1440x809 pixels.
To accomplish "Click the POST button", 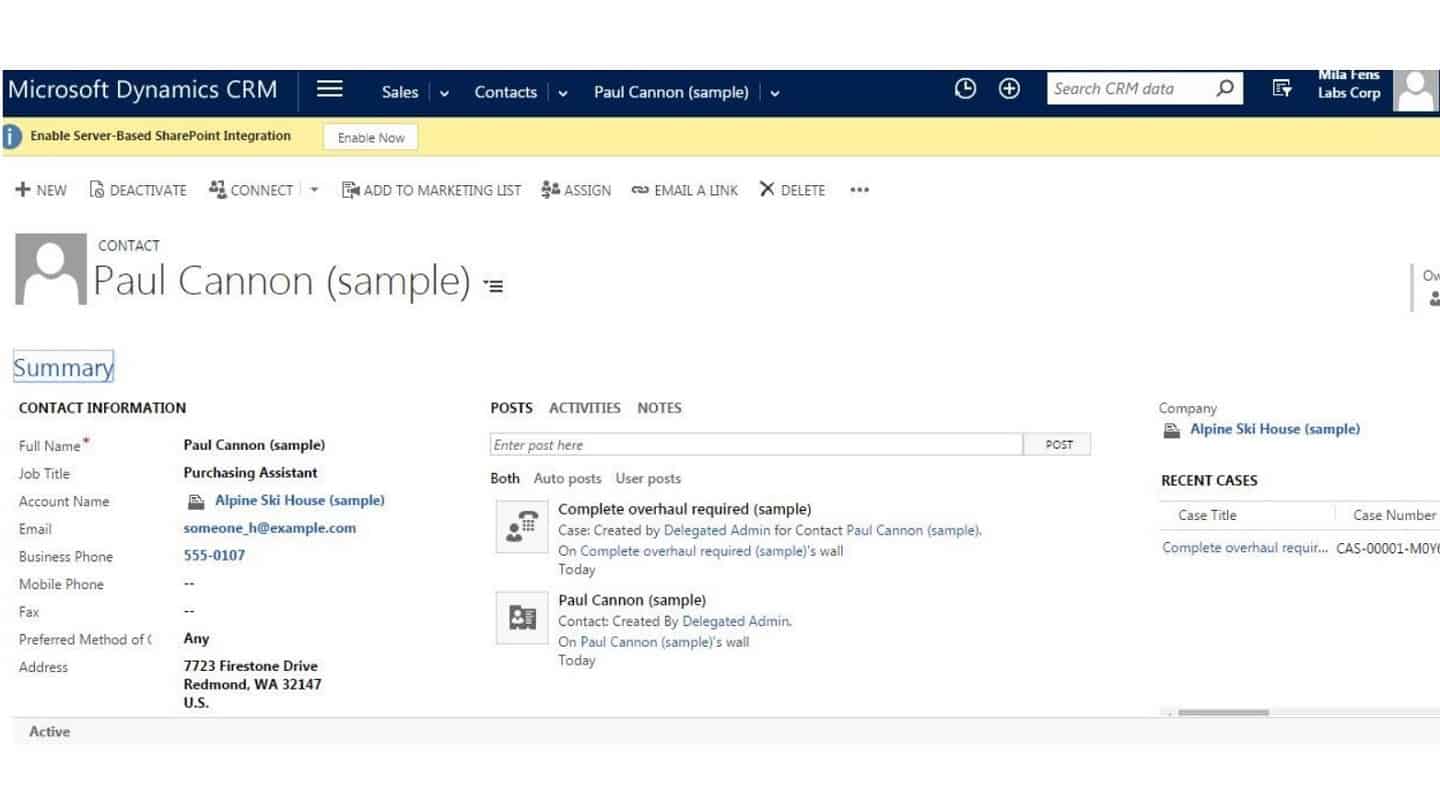I will [1058, 445].
